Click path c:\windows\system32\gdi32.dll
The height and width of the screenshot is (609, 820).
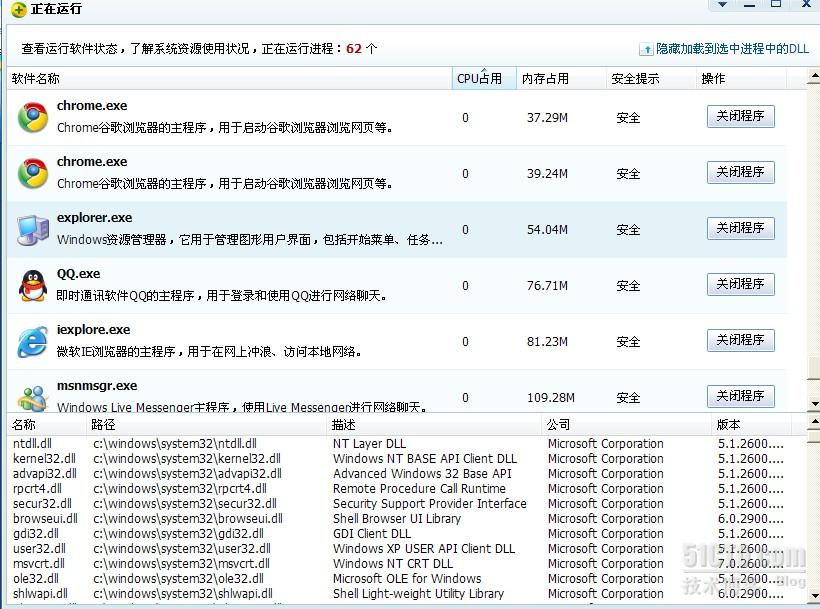178,534
